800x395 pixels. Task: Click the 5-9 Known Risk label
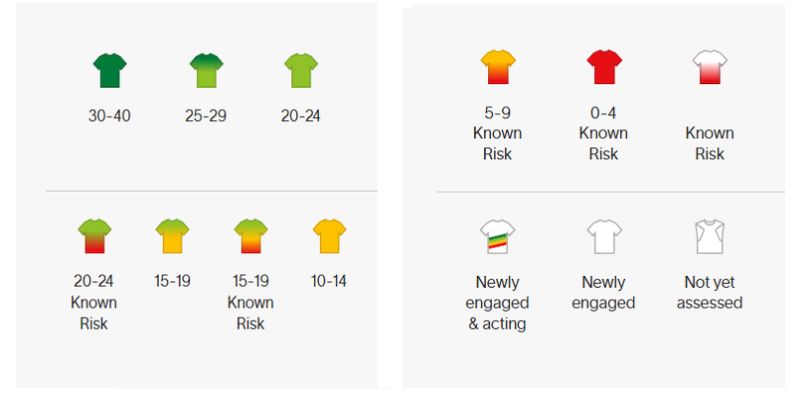[497, 133]
